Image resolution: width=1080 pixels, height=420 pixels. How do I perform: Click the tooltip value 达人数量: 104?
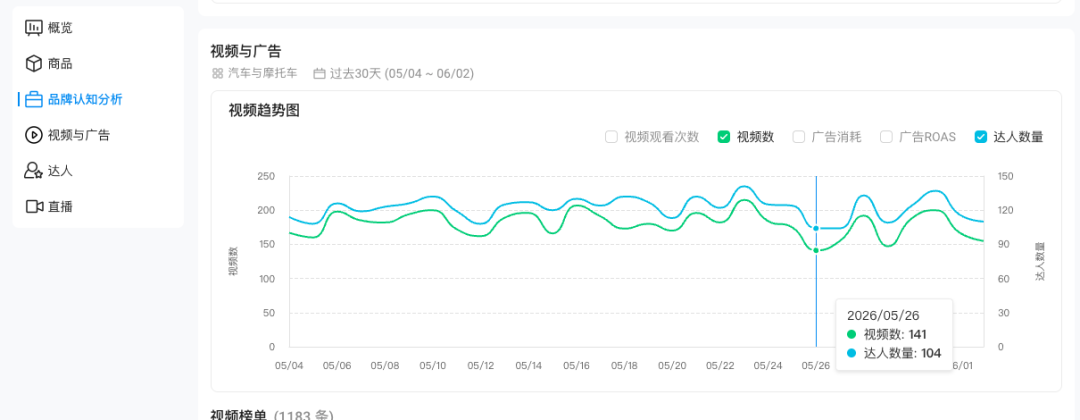pos(902,353)
